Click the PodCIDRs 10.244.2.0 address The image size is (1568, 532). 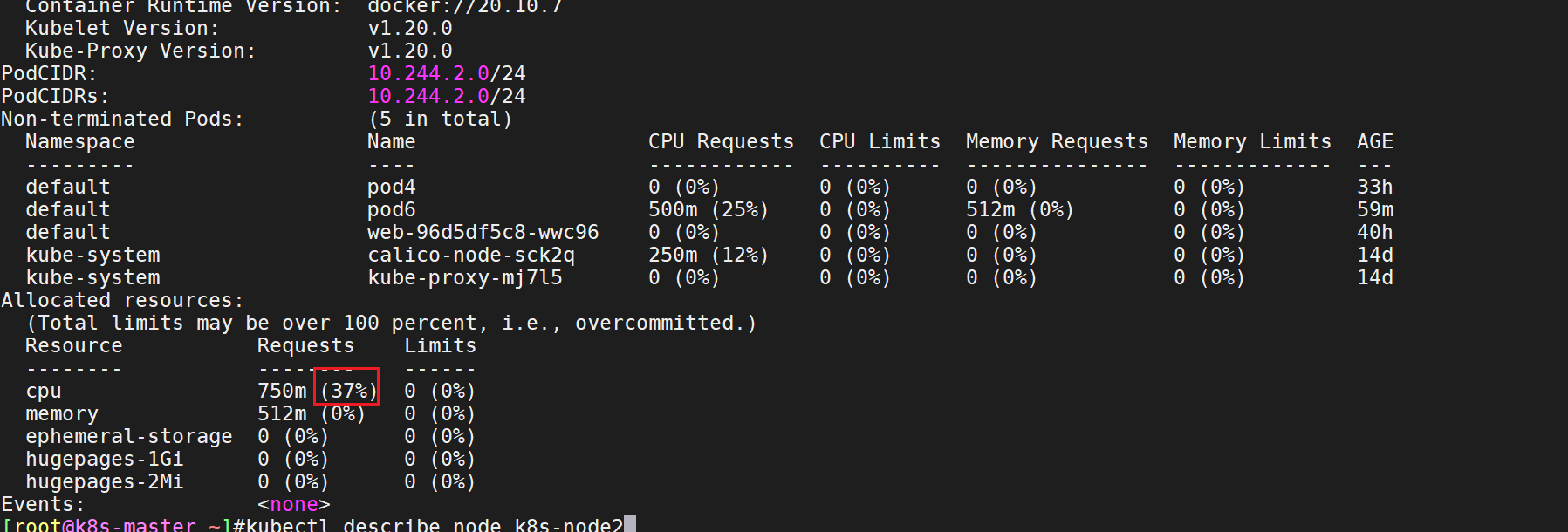coord(428,96)
